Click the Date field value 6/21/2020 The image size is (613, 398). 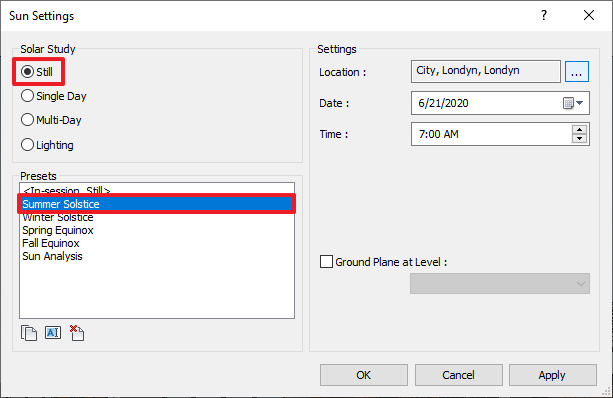coord(443,103)
